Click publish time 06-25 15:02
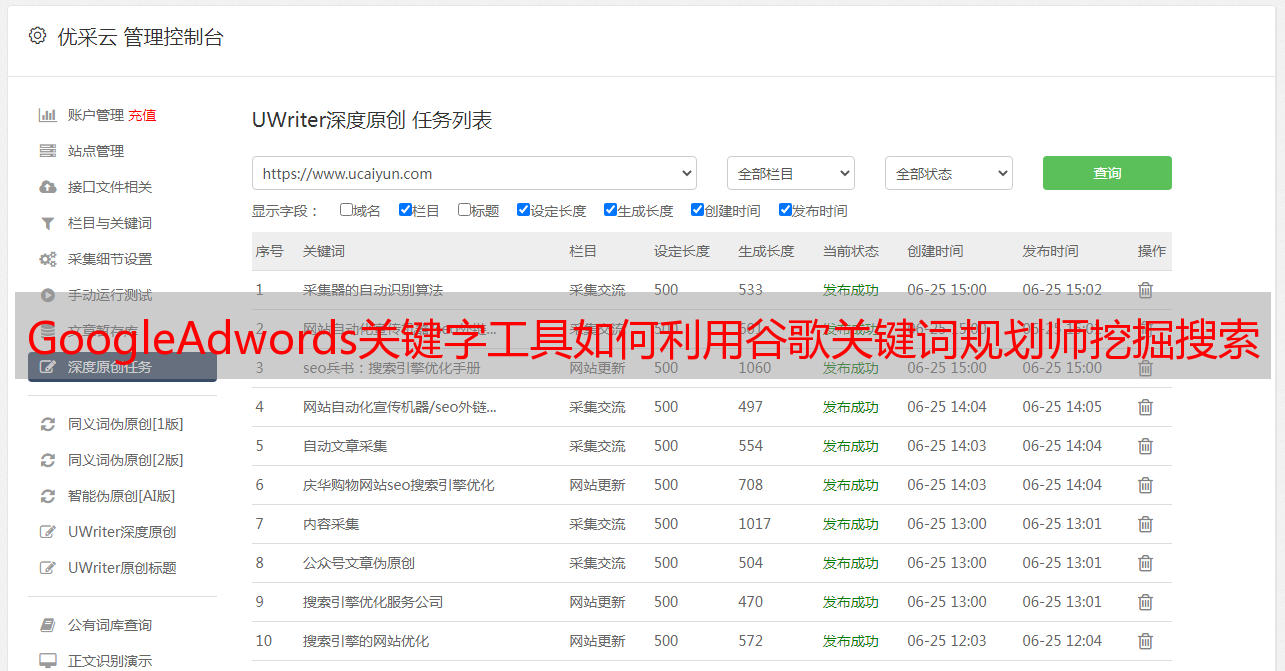1285x671 pixels. tap(1062, 290)
